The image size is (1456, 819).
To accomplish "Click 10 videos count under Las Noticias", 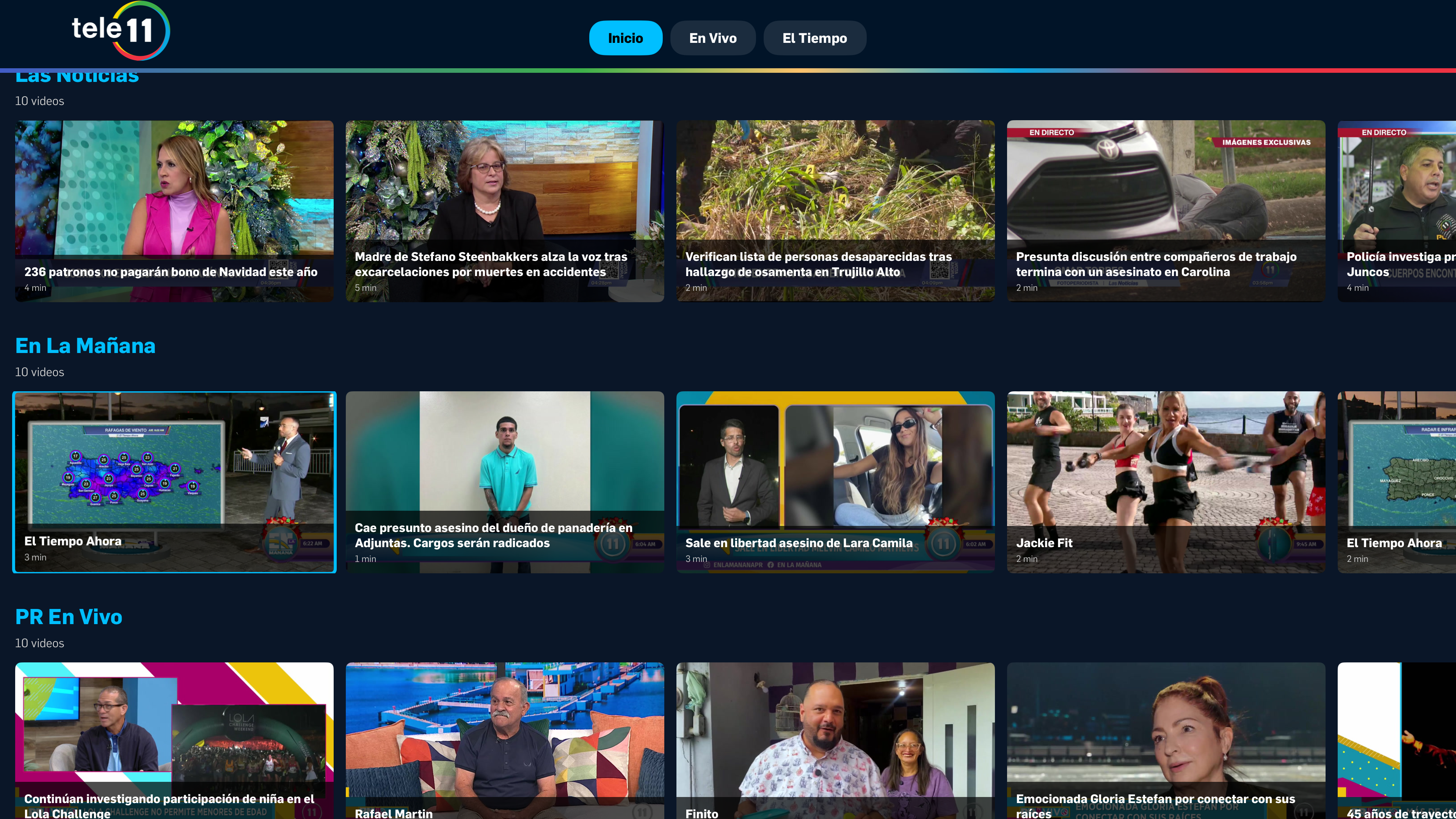I will click(x=39, y=100).
